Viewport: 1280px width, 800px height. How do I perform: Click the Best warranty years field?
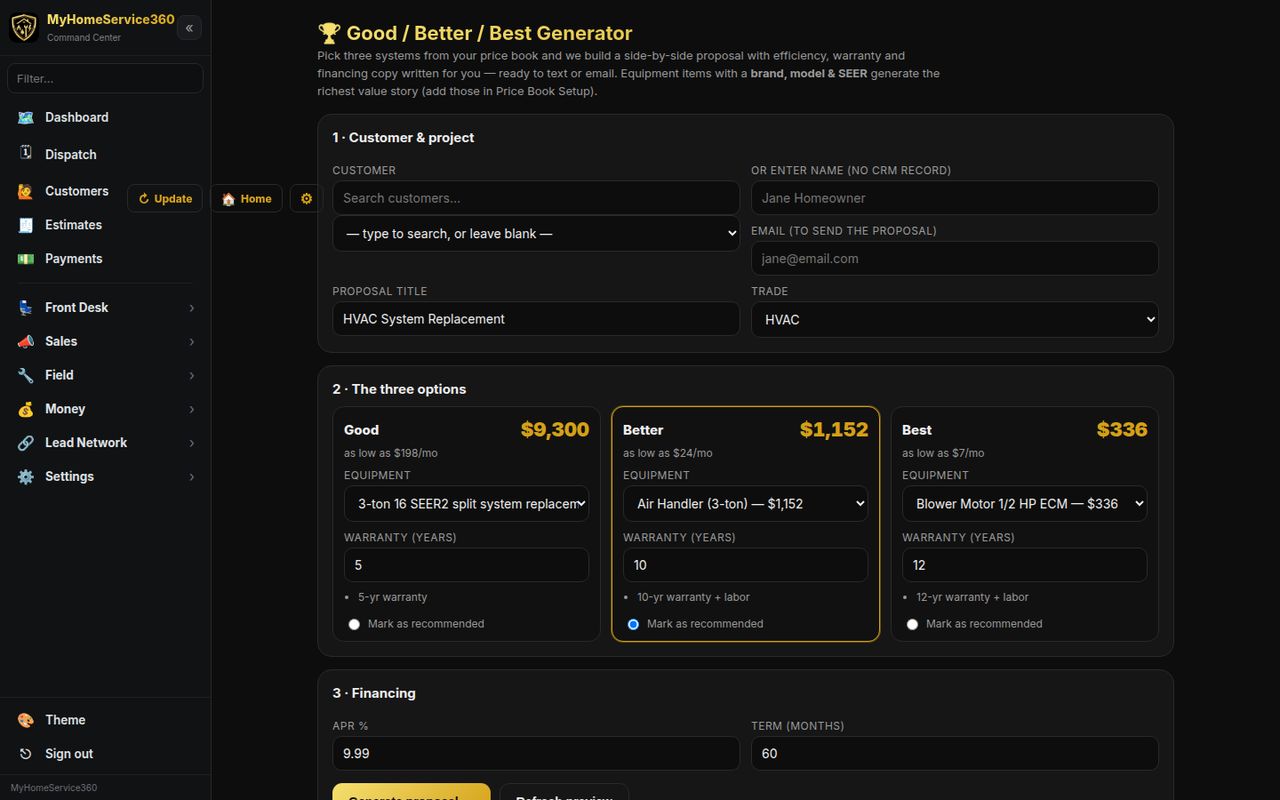click(1025, 565)
